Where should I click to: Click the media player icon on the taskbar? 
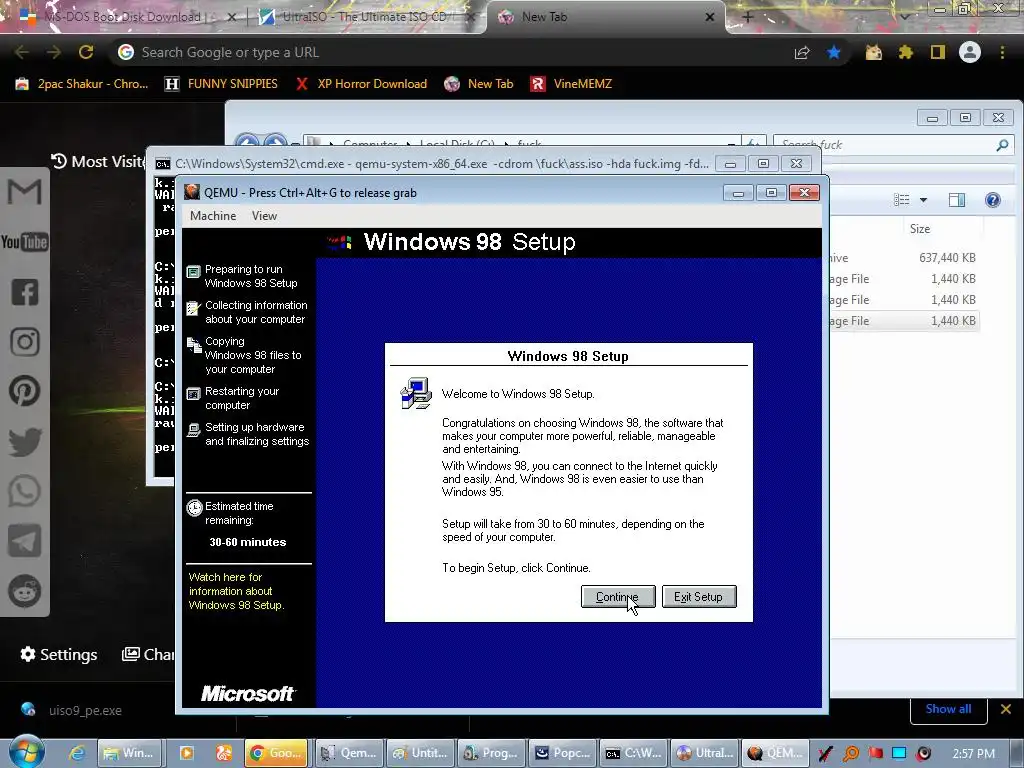point(187,754)
